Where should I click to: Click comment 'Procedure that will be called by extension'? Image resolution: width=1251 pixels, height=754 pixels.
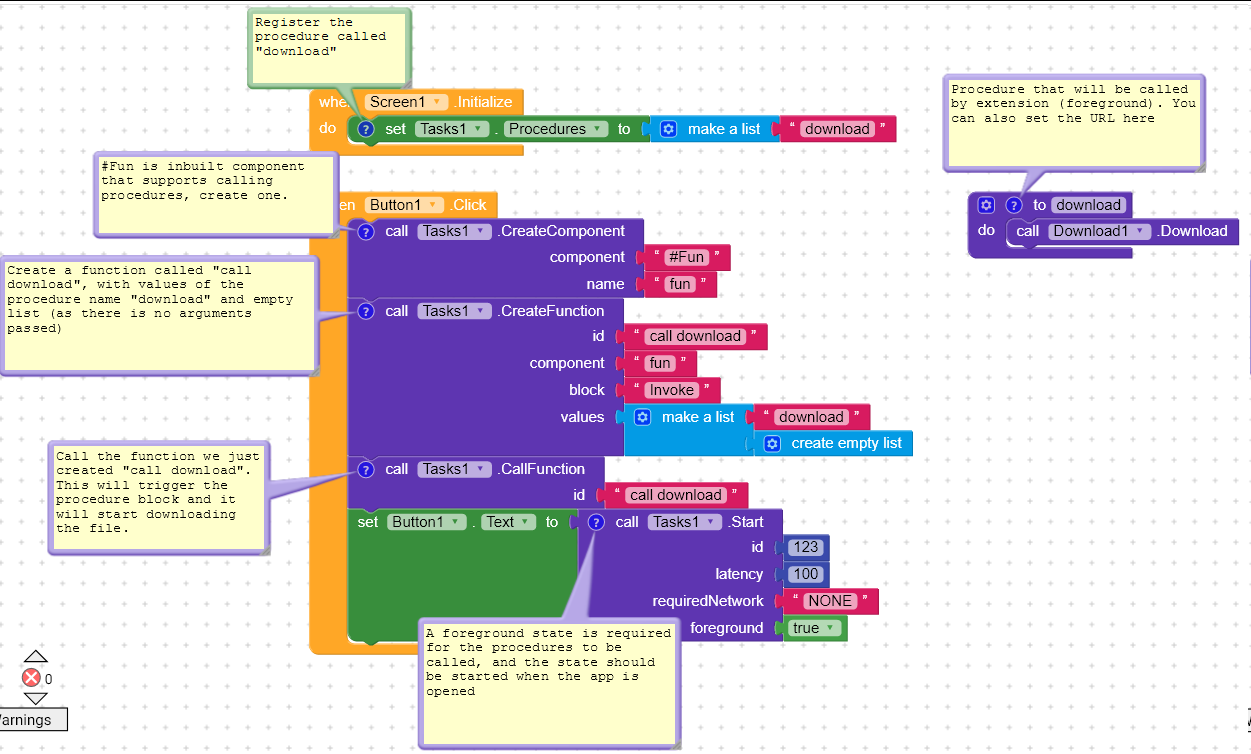(x=1074, y=122)
